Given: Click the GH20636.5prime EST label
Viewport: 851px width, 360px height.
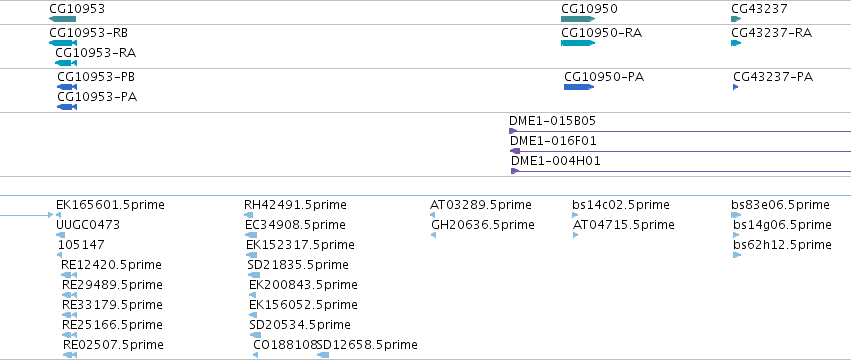Looking at the screenshot, I should (482, 225).
